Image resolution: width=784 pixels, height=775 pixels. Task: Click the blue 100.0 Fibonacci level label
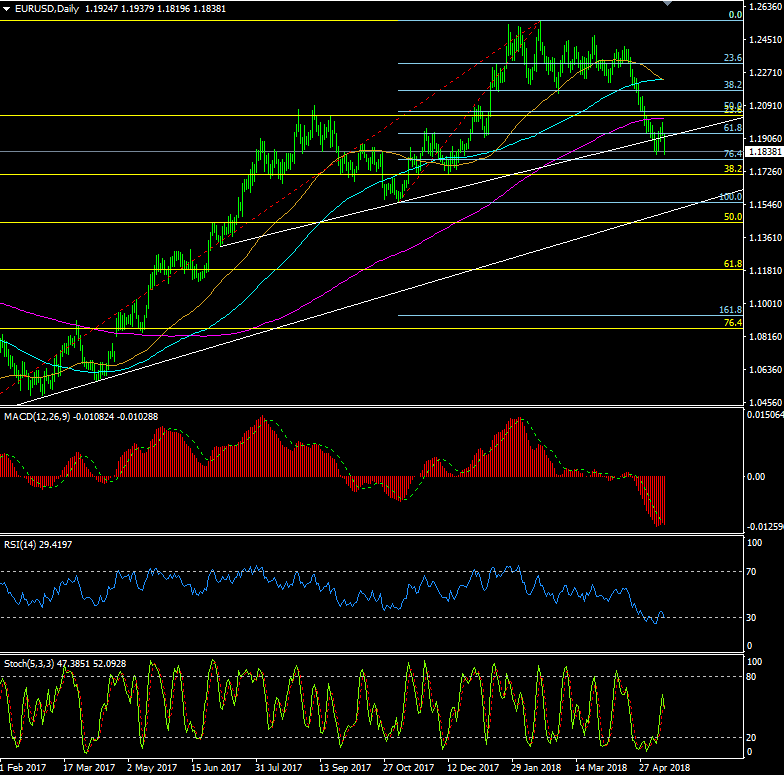(730, 198)
